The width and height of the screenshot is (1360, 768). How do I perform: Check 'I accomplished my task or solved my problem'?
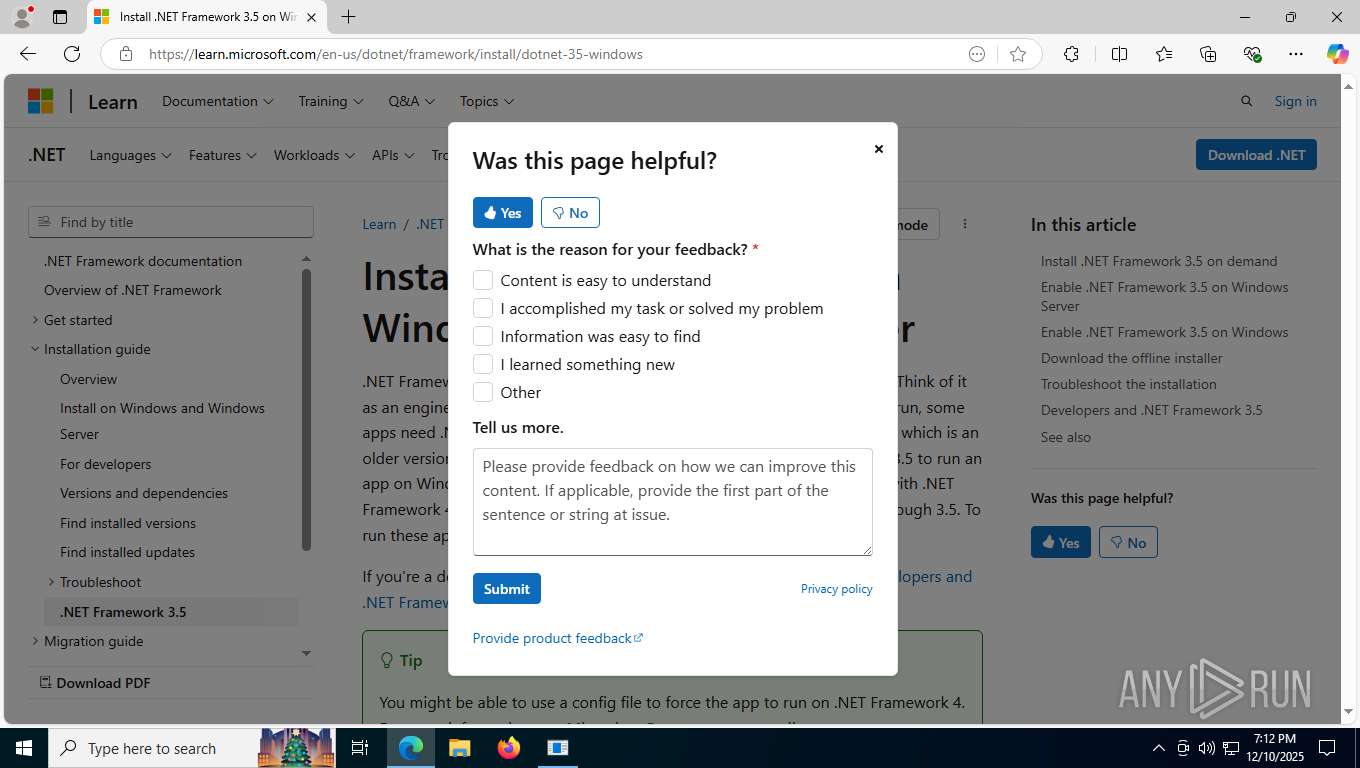[483, 308]
